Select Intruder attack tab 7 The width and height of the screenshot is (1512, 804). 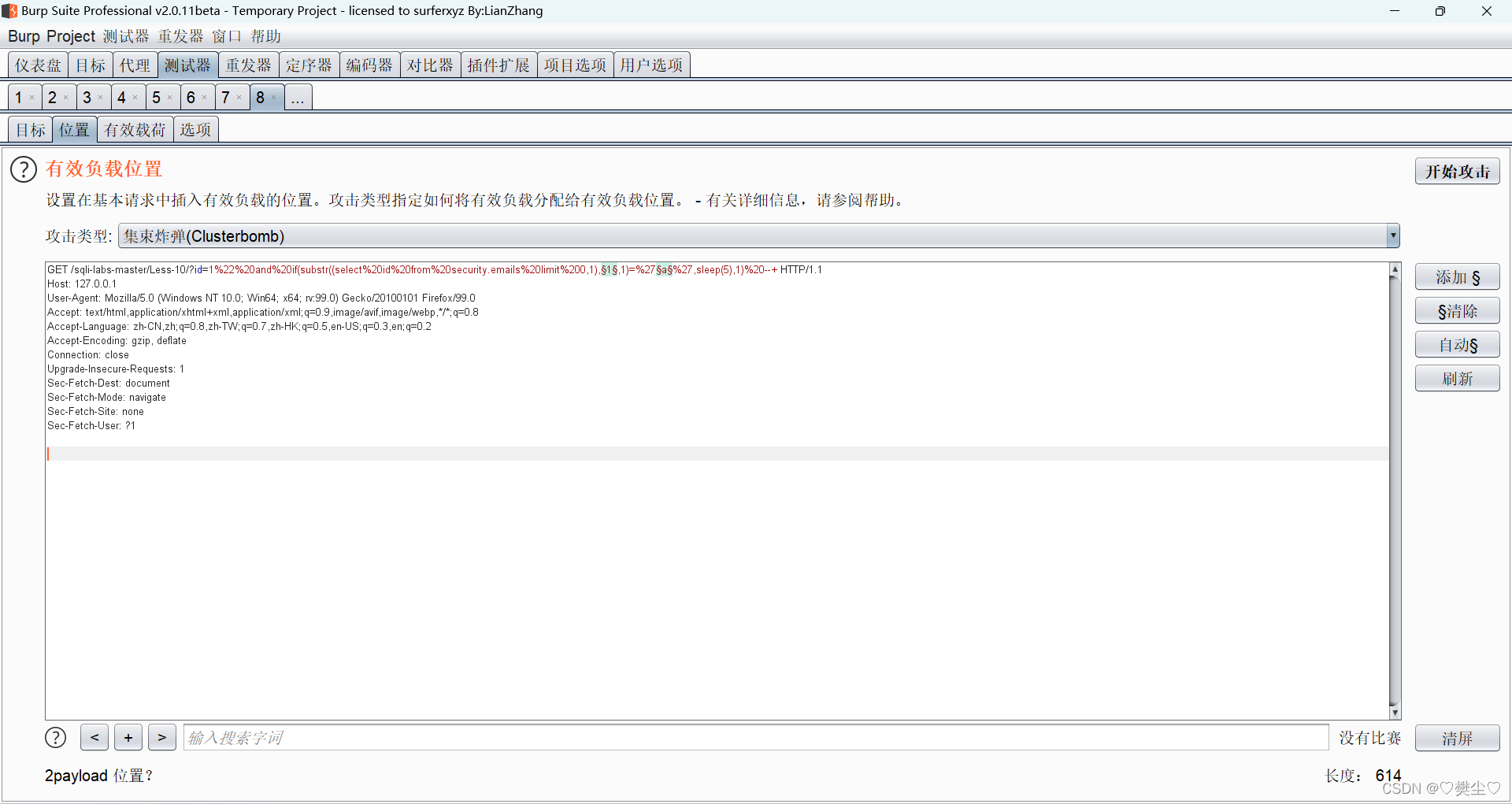point(226,98)
